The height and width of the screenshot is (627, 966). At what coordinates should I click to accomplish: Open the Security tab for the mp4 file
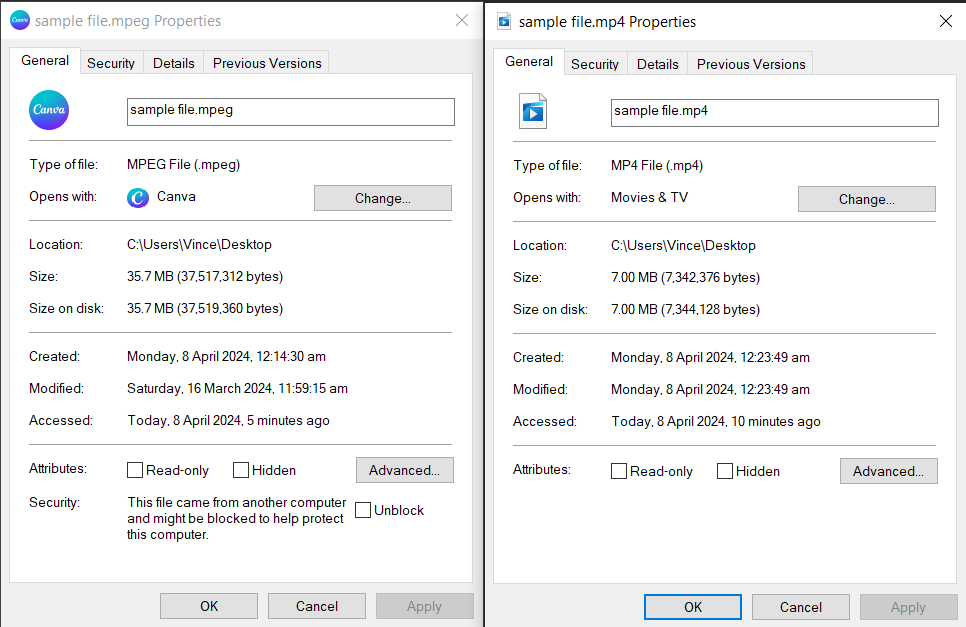pos(595,63)
